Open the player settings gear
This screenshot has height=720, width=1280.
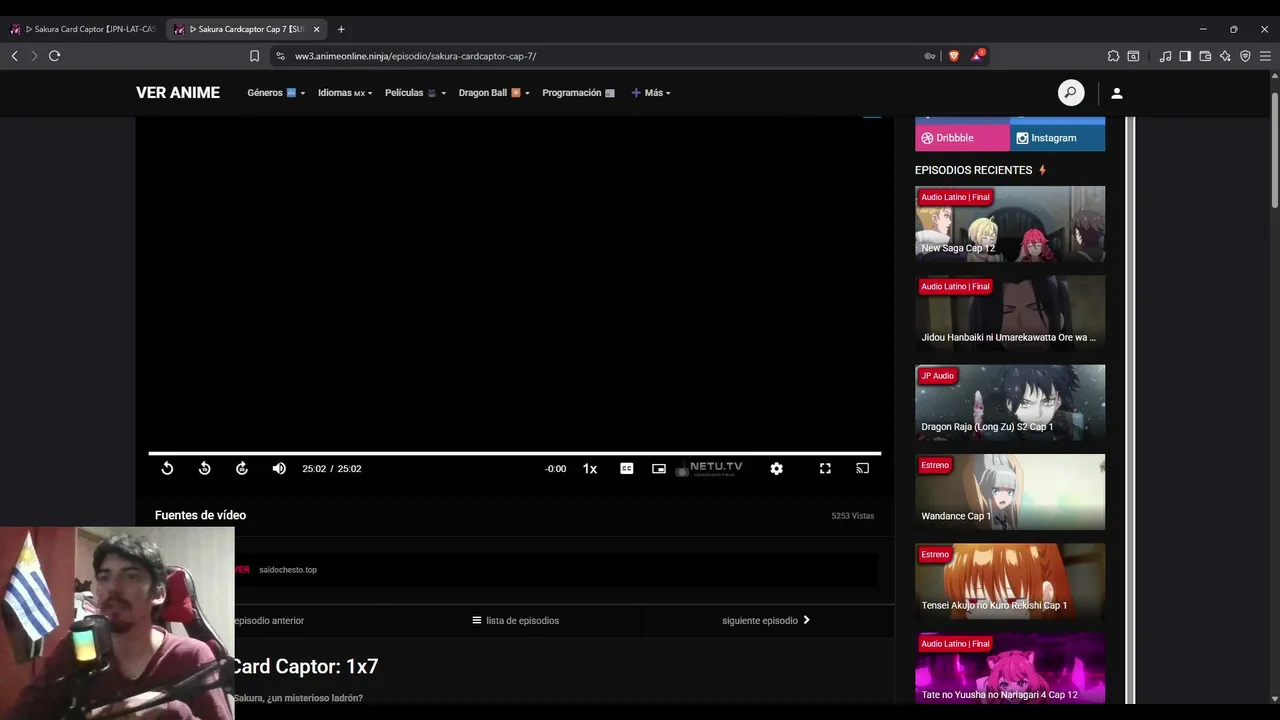tap(776, 468)
